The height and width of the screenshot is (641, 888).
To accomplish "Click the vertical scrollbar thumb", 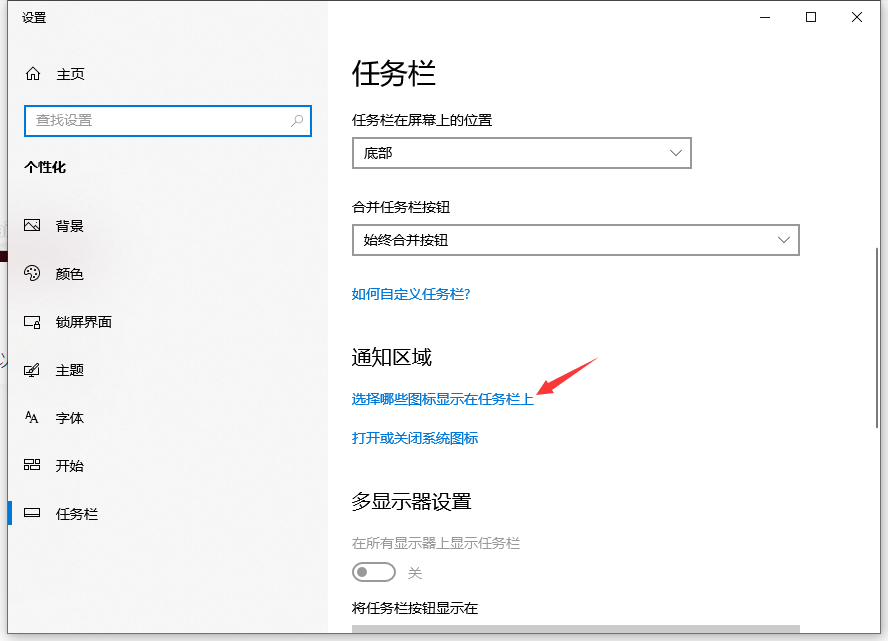I will pyautogui.click(x=877, y=340).
